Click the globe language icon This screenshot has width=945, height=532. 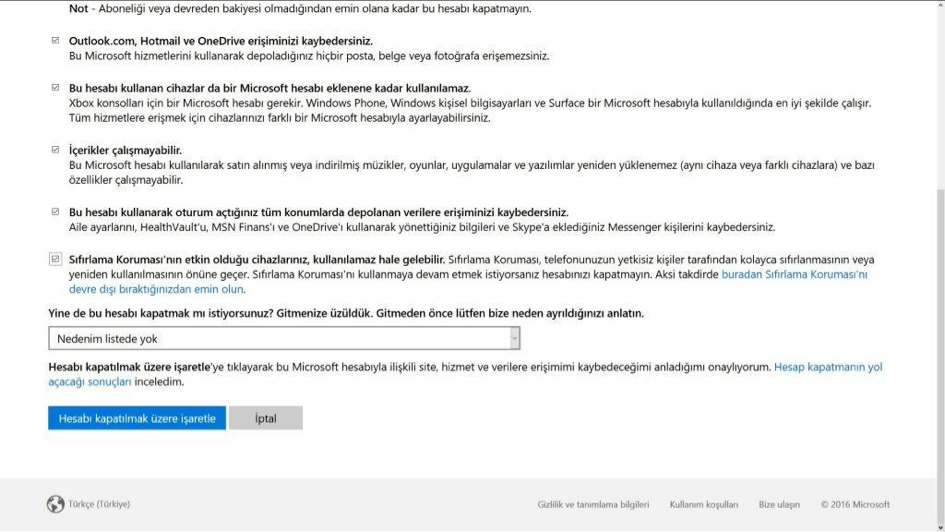(55, 504)
